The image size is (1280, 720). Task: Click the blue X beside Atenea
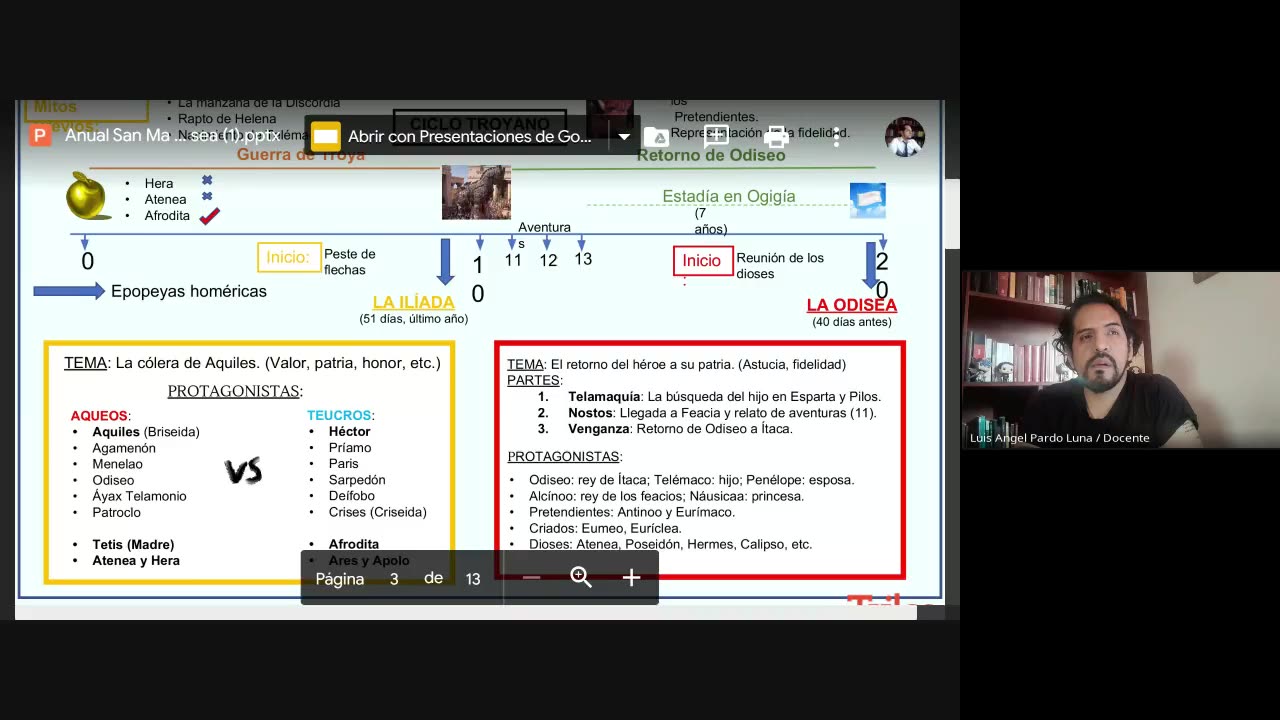[207, 197]
